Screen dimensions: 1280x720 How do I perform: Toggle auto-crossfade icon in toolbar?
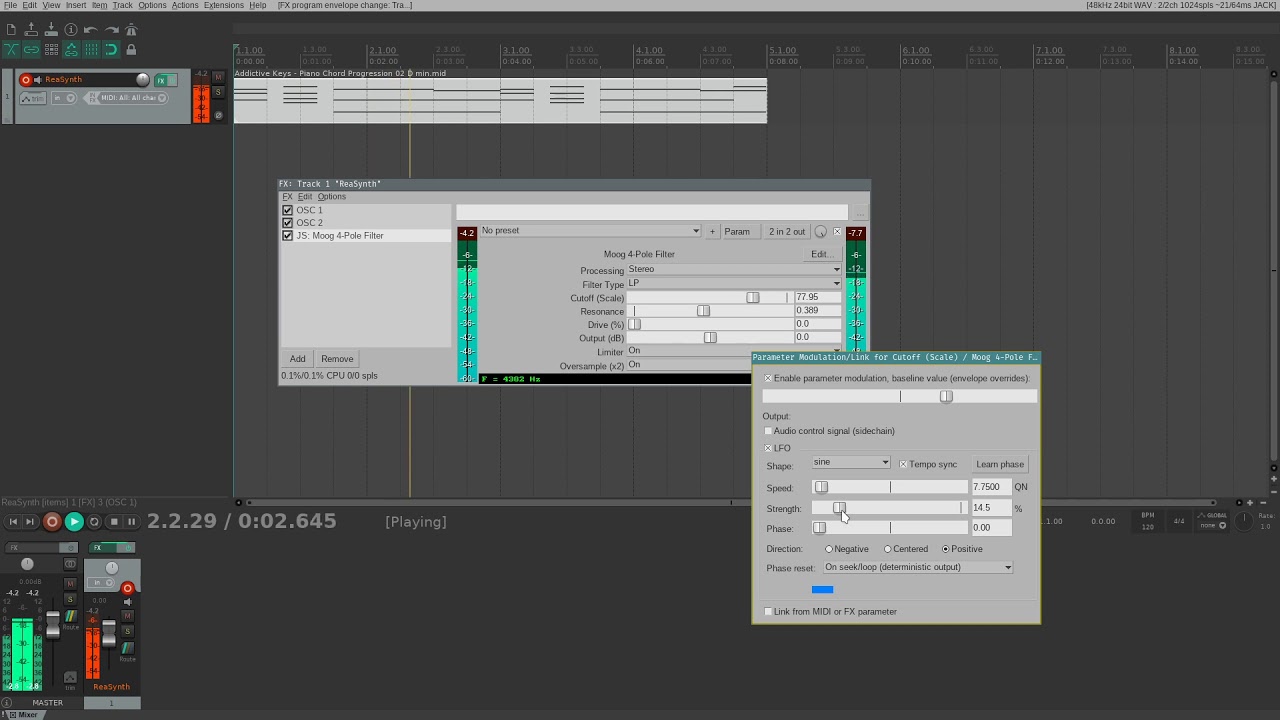click(11, 49)
